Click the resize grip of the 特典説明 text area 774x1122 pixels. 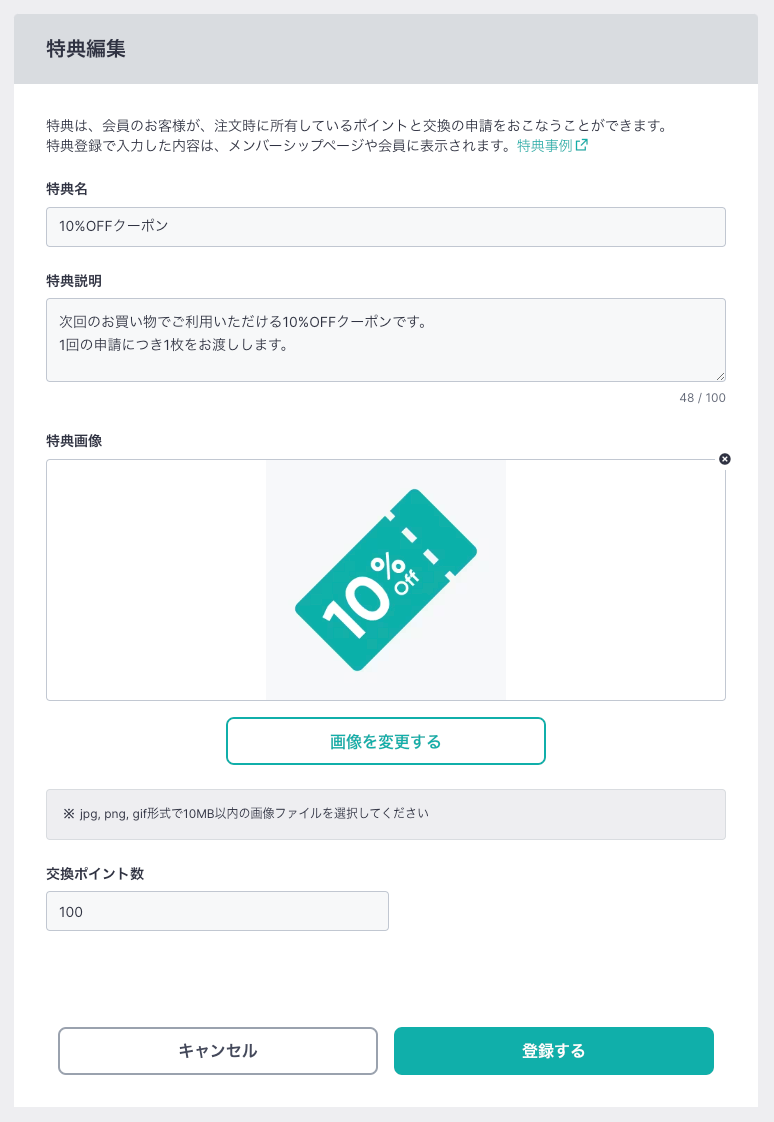click(720, 376)
